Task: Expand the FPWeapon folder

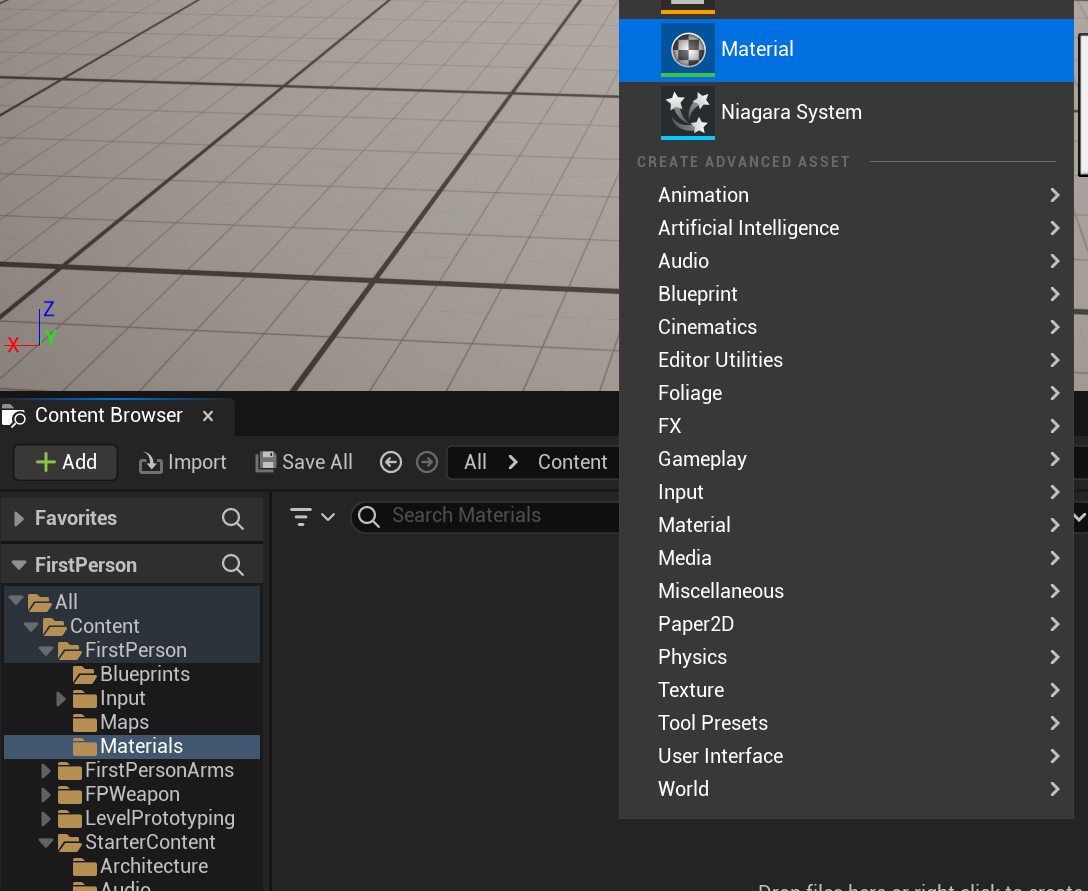Action: coord(46,795)
